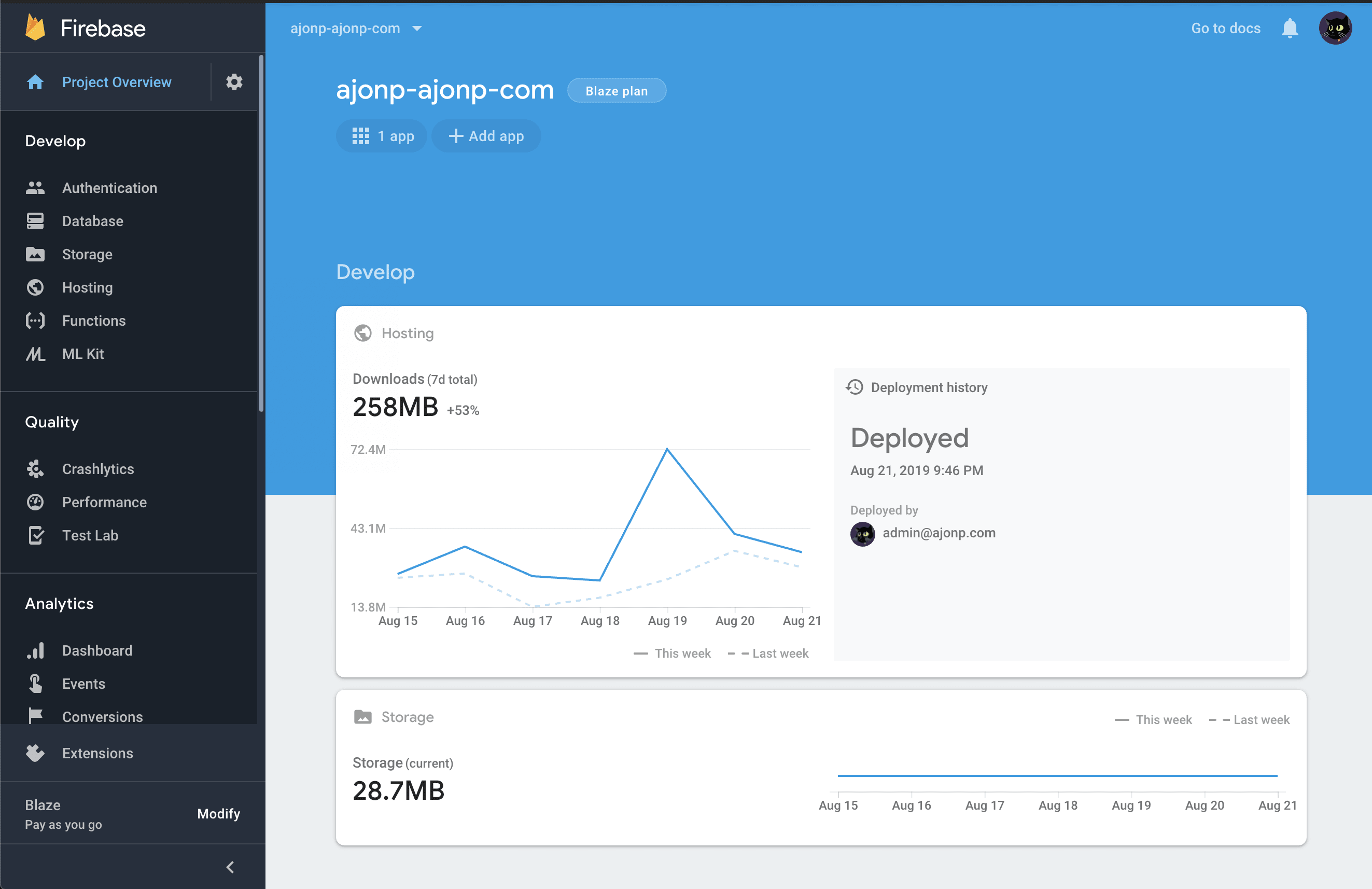
Task: Click the Performance gauge icon
Action: coord(35,502)
